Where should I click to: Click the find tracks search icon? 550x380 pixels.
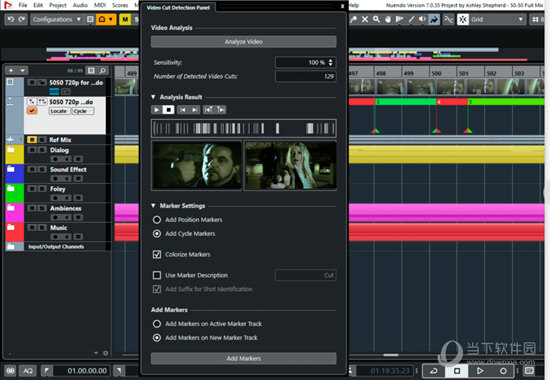coord(103,71)
